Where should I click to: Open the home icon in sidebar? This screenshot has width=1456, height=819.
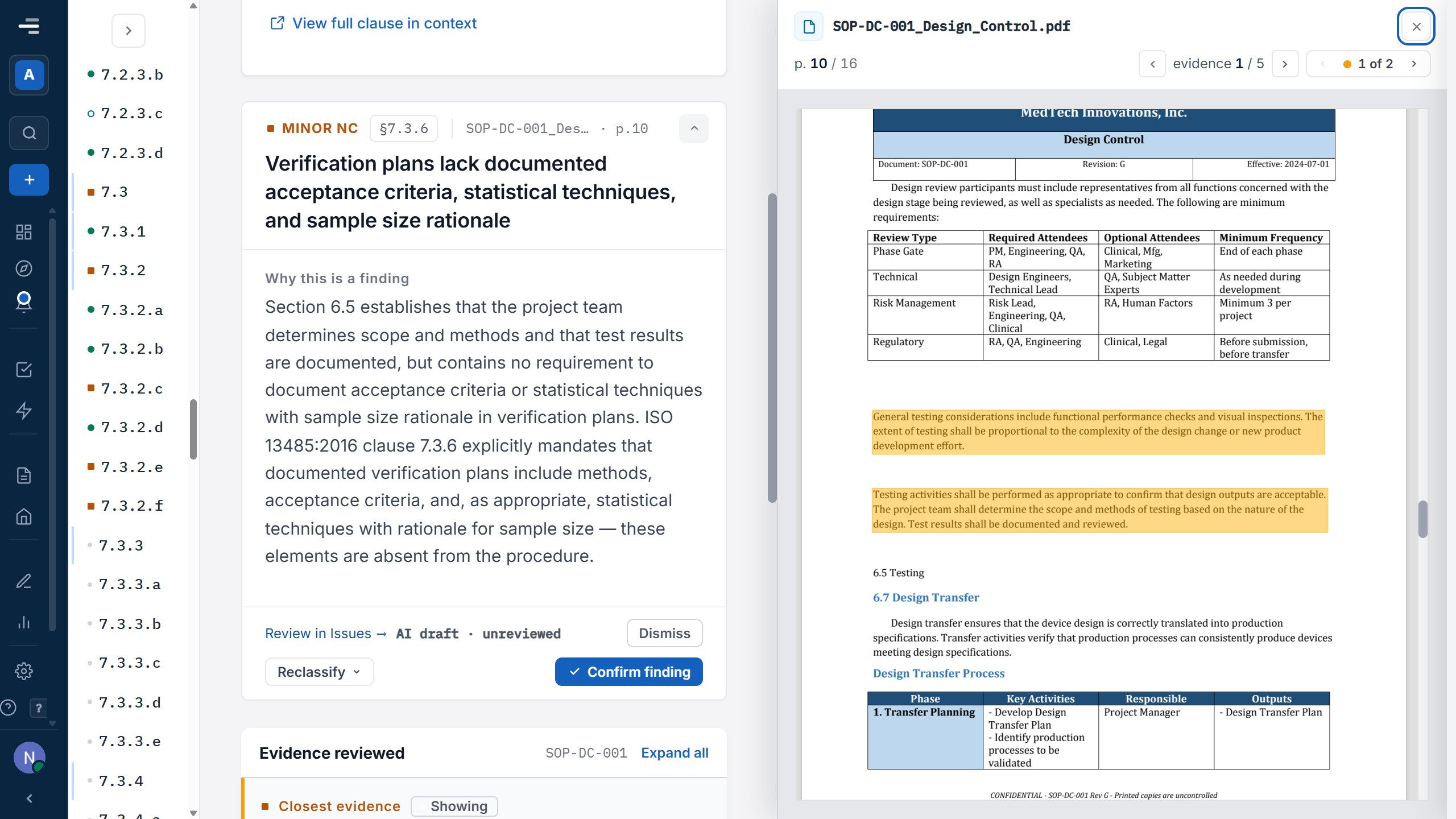click(x=23, y=516)
